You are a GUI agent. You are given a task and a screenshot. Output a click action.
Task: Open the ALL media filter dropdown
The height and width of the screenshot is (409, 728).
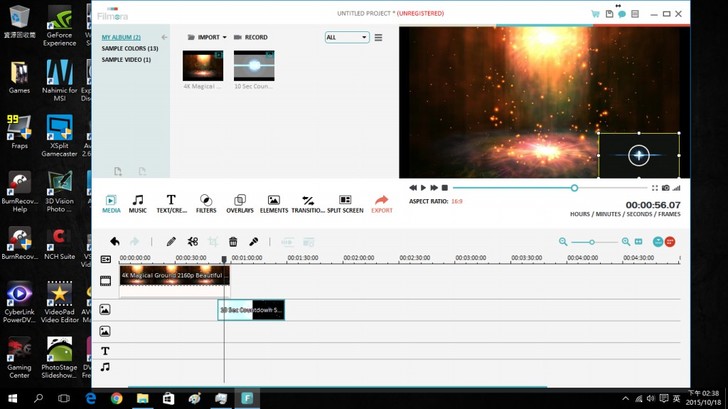[x=346, y=37]
